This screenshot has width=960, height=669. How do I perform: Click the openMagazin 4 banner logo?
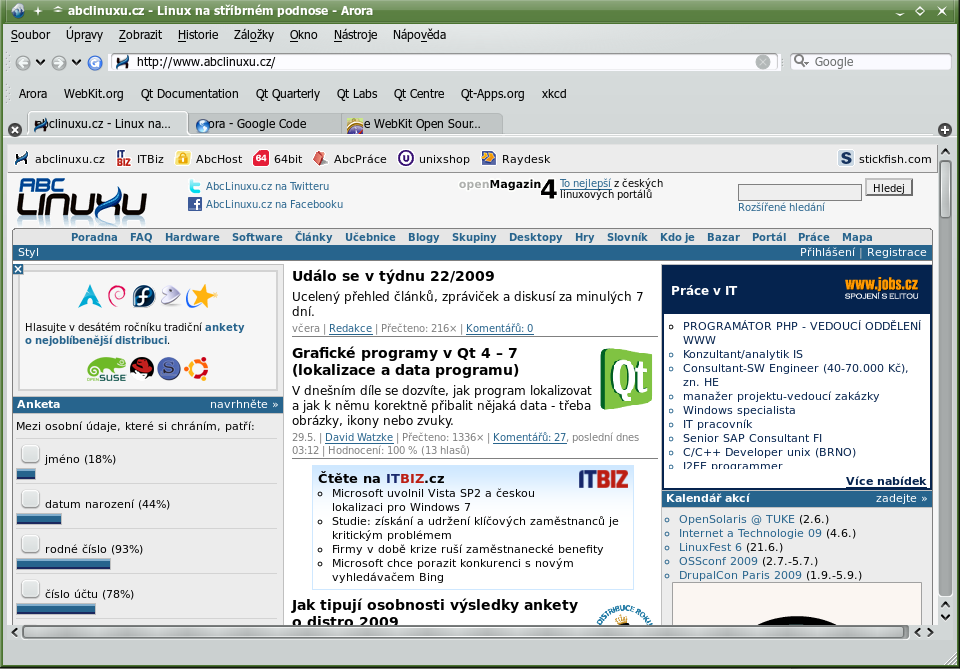click(508, 189)
